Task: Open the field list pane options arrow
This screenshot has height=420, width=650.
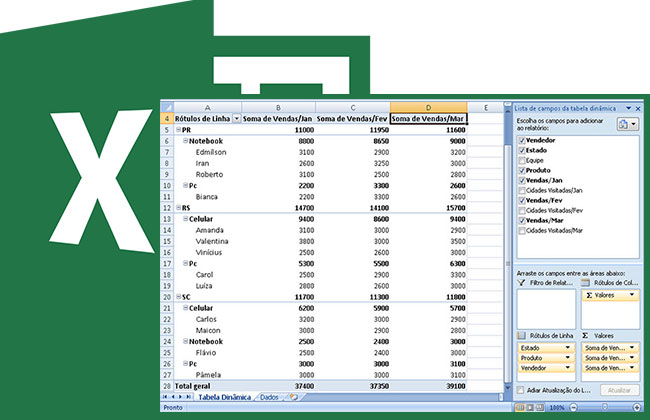Action: 628,108
